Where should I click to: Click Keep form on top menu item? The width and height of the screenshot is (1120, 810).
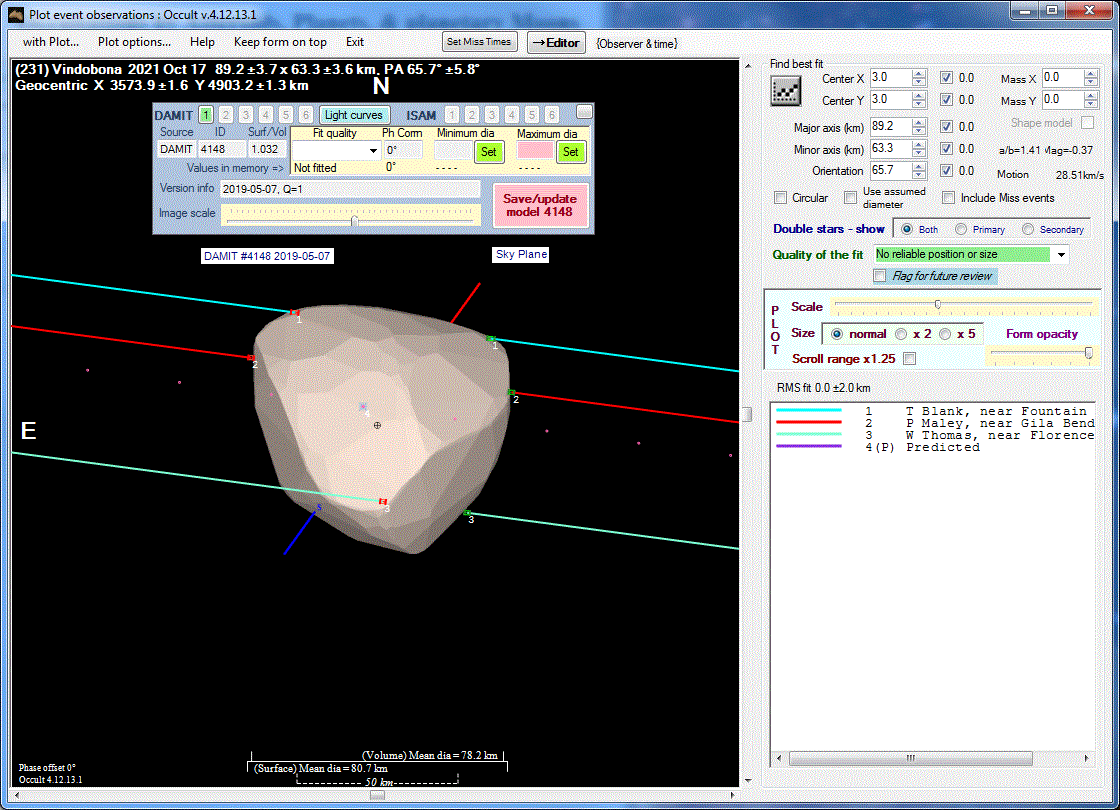[280, 42]
